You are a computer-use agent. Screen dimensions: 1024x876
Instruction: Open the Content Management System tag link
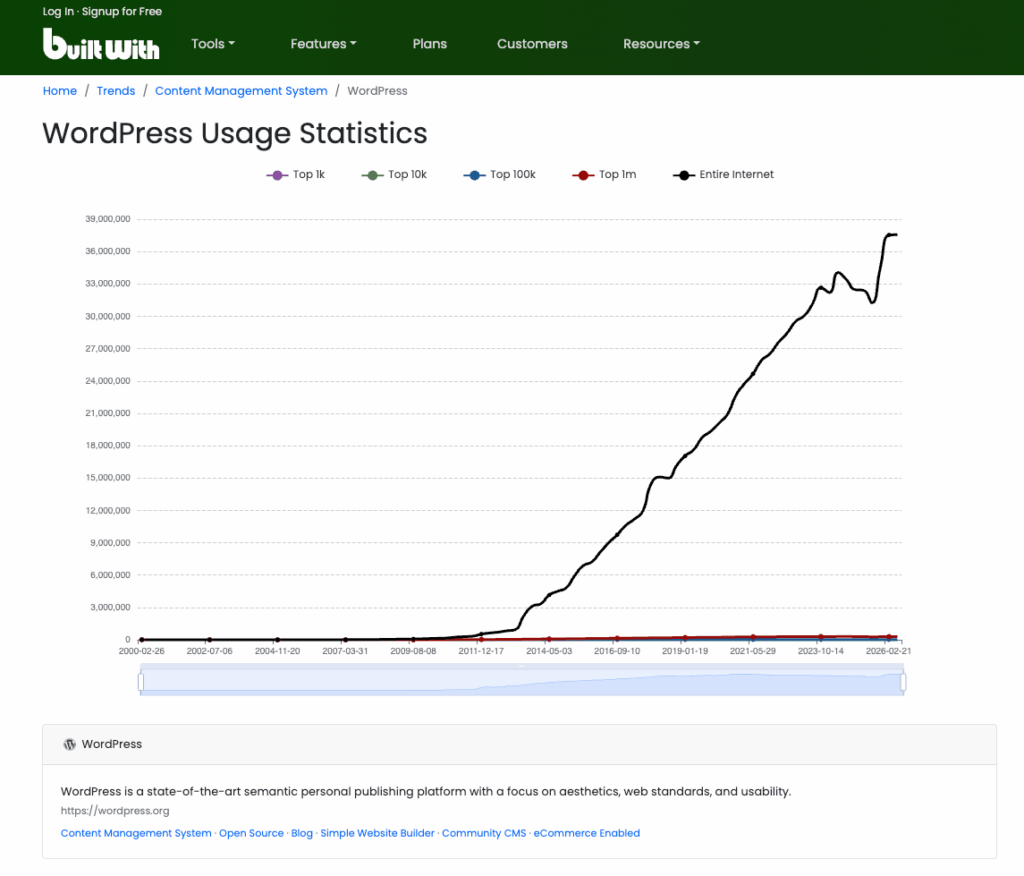(x=136, y=833)
